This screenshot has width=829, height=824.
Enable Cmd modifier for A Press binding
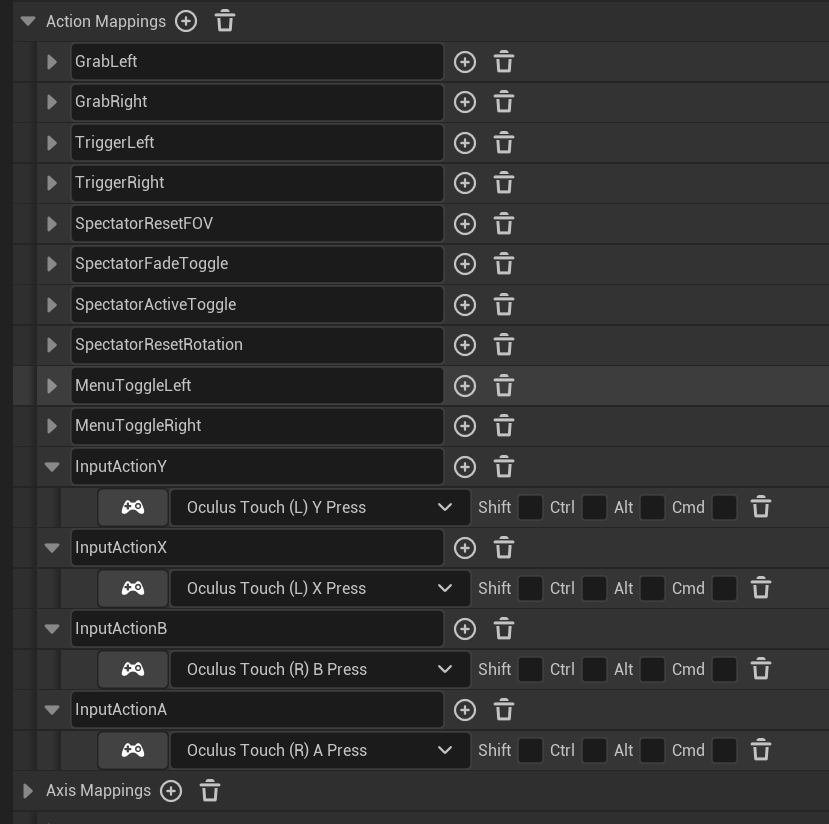coord(724,751)
